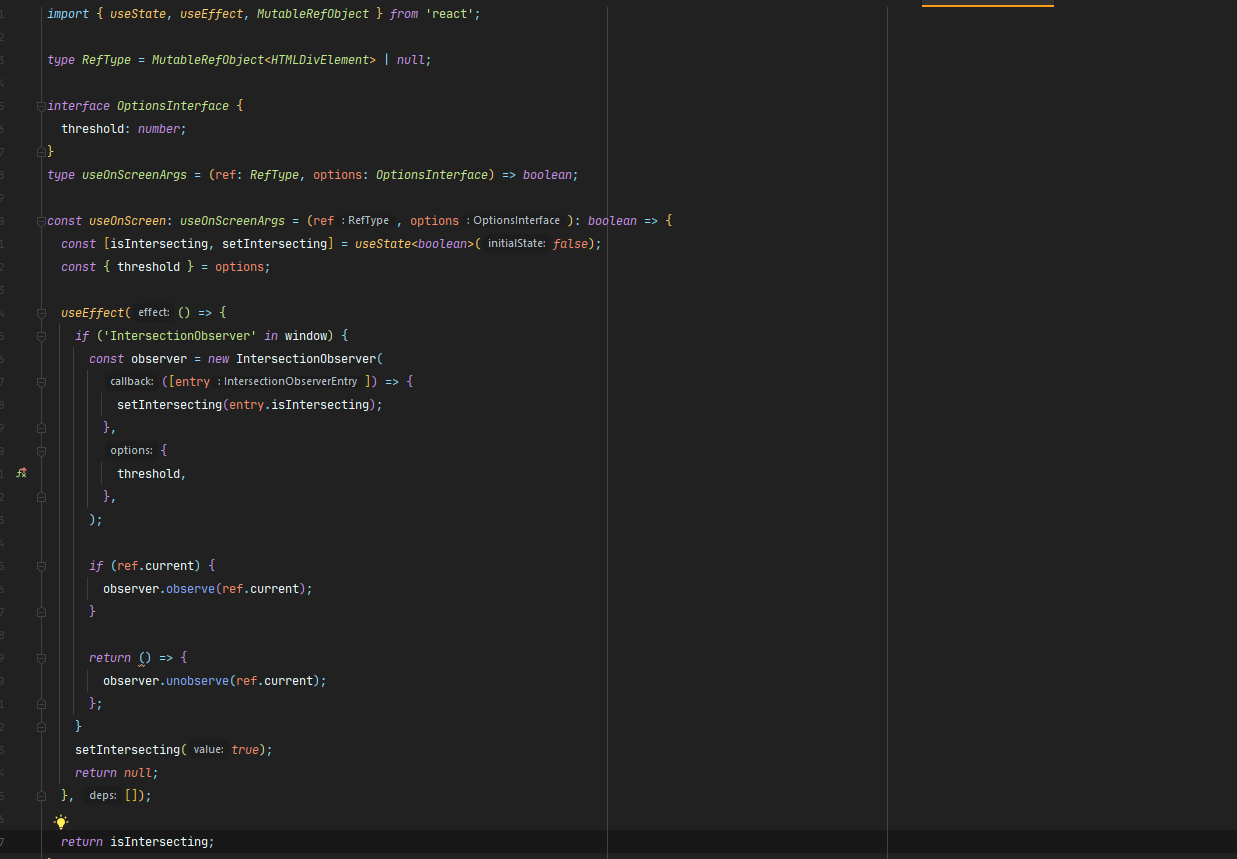Click the 'options:' inlay hint before brace
Viewport: 1237px width, 859px height.
(131, 451)
